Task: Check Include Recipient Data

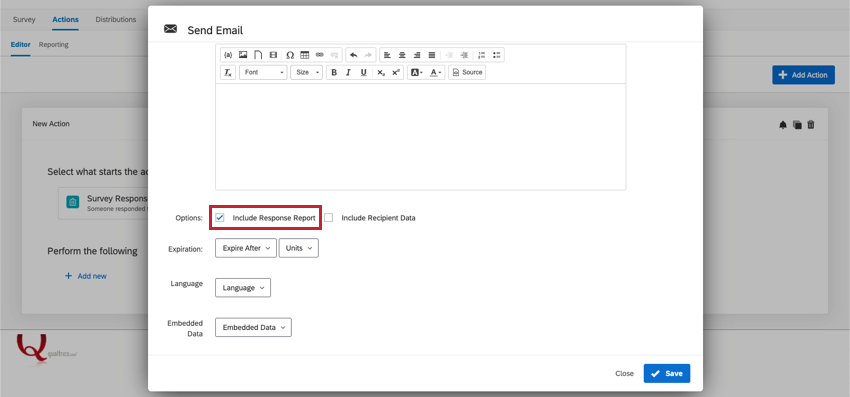Action: tap(329, 217)
